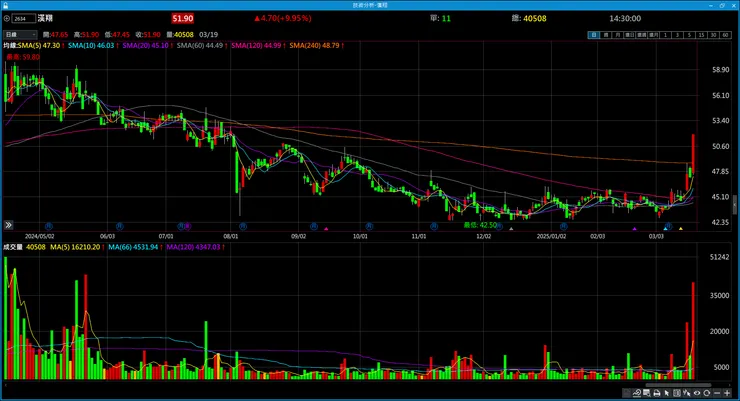Select the 還日 adjusted daily tab

click(x=629, y=35)
